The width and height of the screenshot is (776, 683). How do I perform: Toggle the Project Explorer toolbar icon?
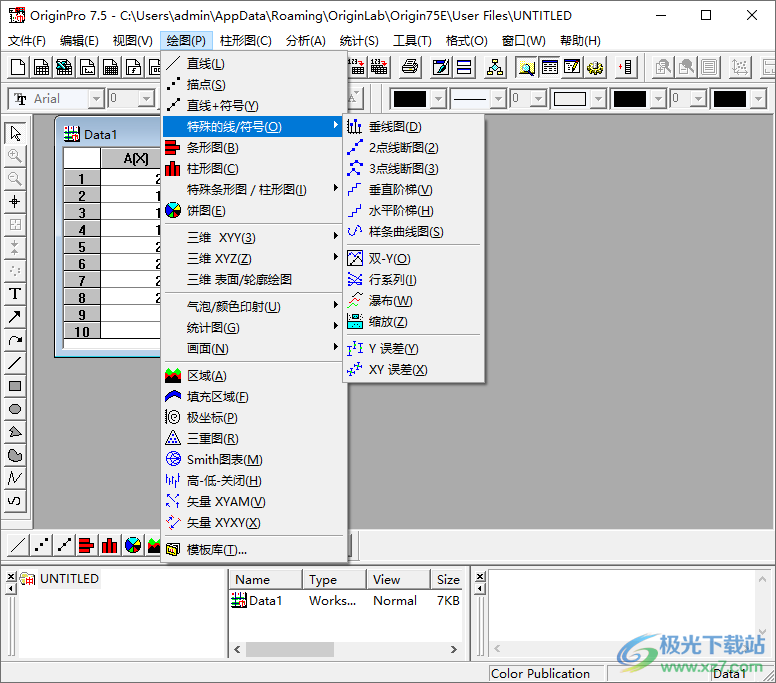click(526, 67)
